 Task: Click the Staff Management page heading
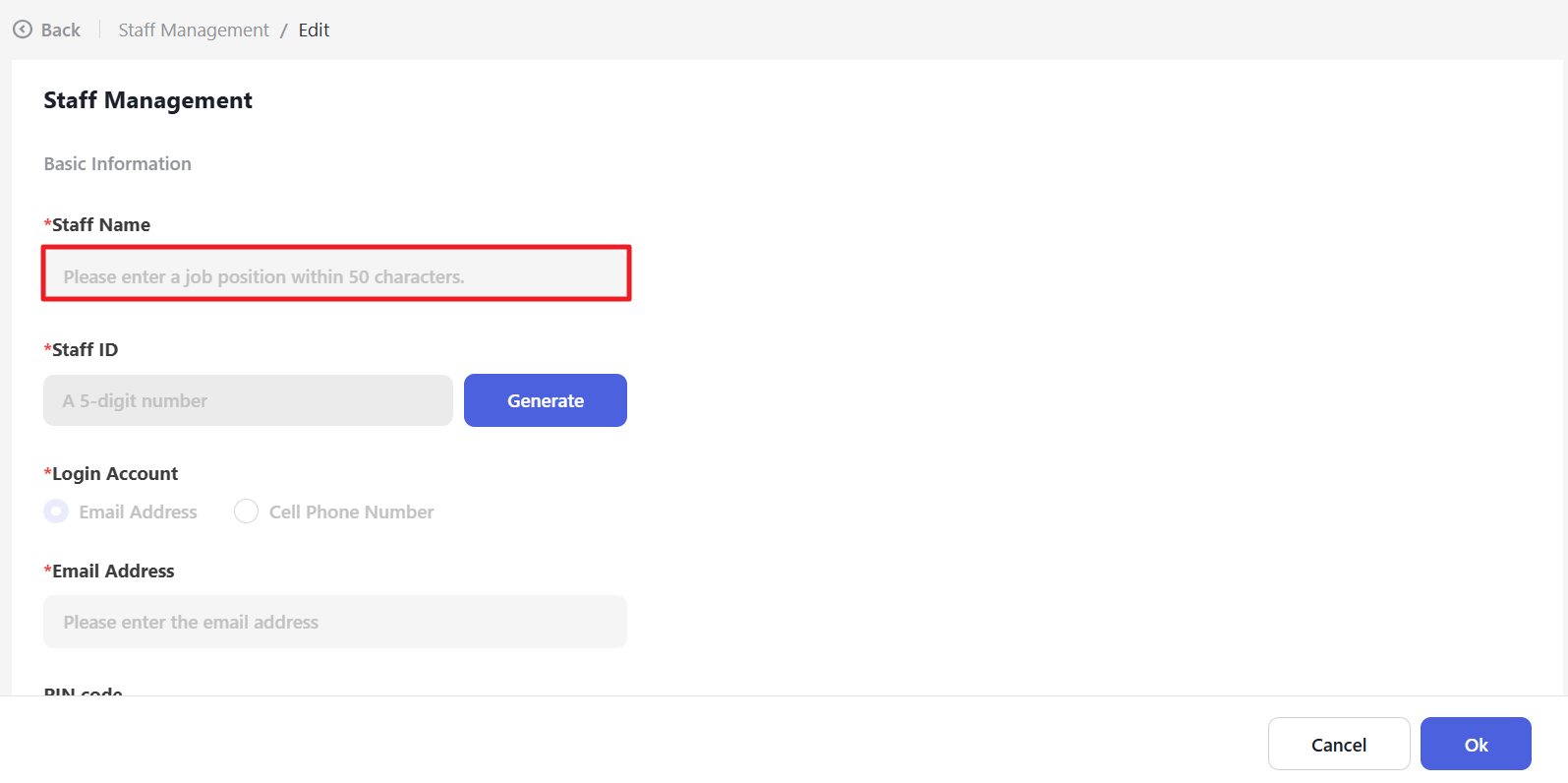tap(148, 100)
